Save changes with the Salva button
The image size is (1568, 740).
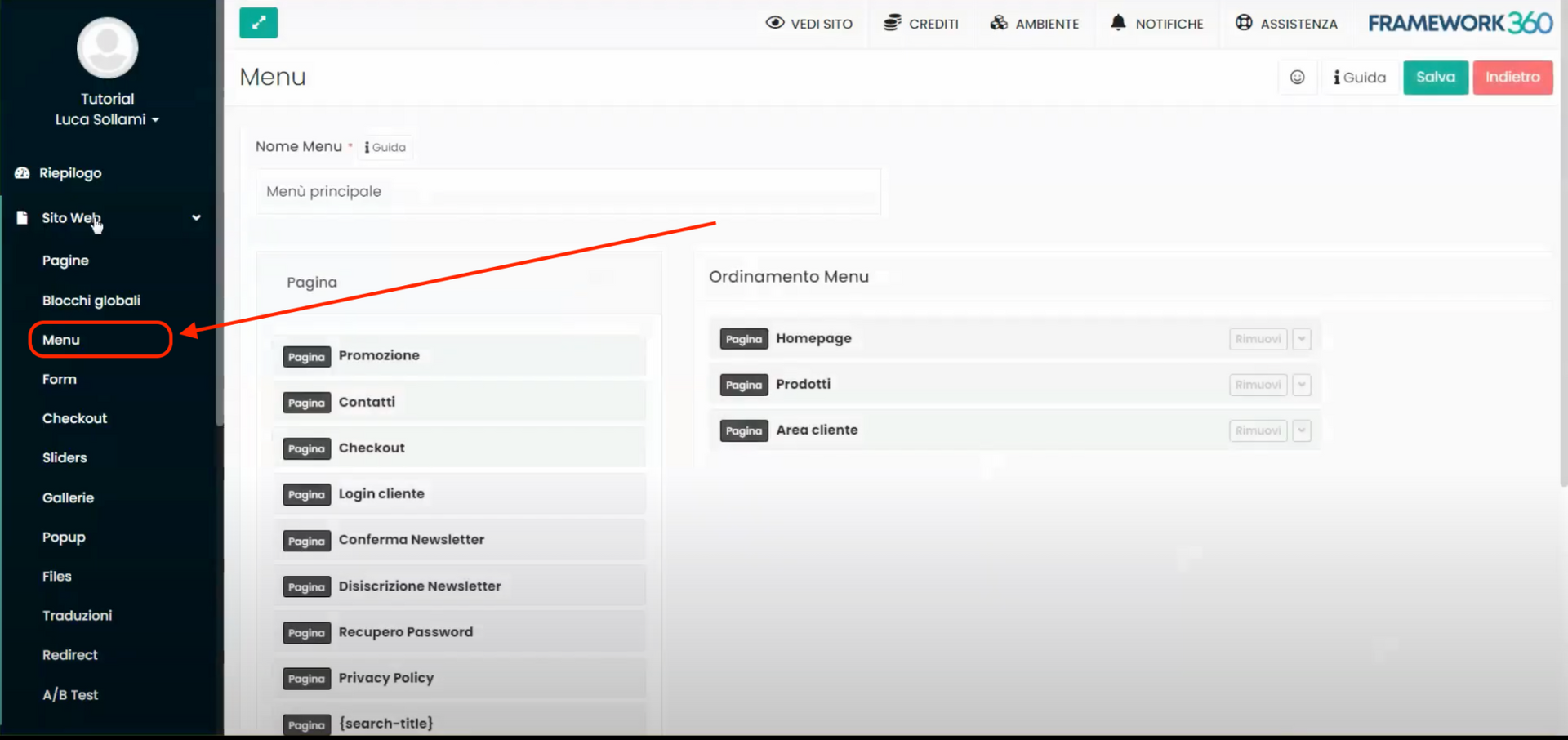tap(1435, 77)
